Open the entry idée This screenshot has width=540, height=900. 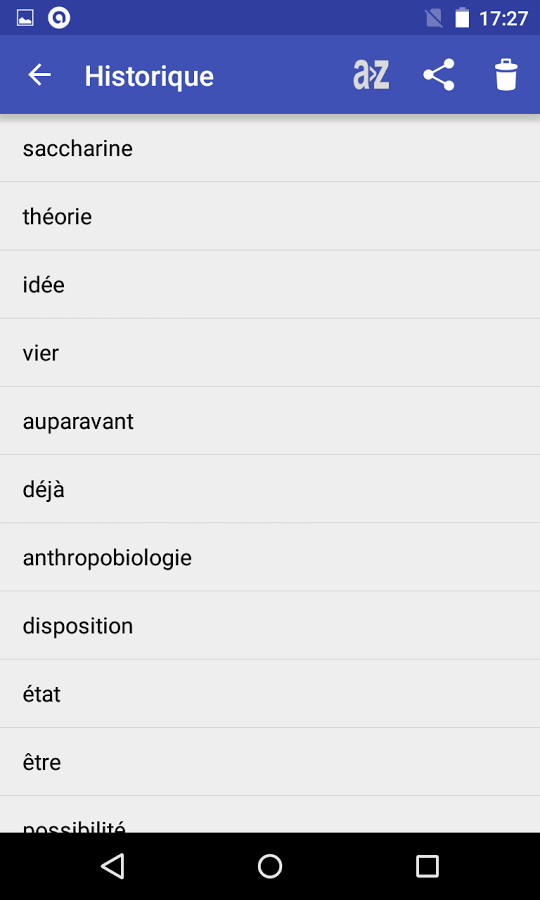270,285
